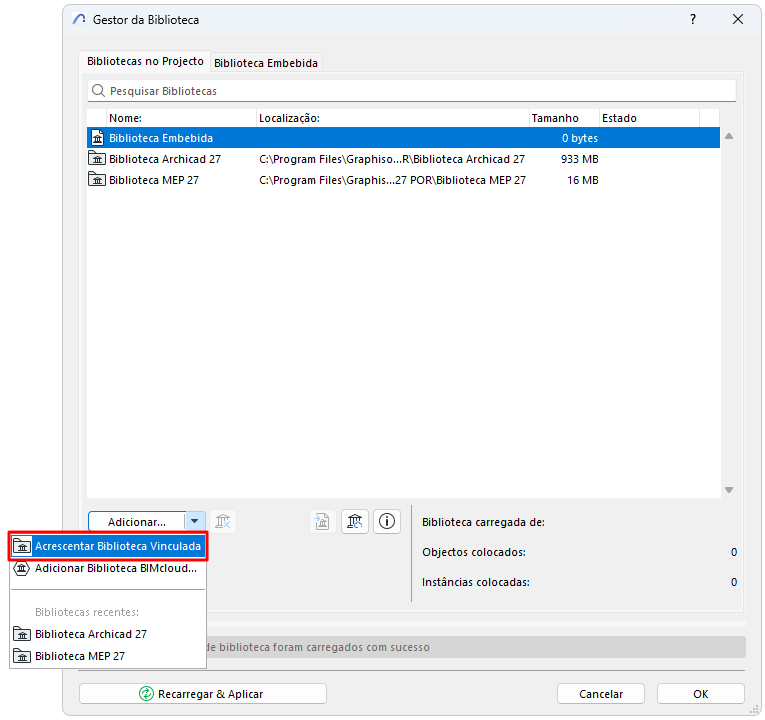Screen dimensions: 765x720
Task: Click the remove library icon
Action: click(x=222, y=521)
